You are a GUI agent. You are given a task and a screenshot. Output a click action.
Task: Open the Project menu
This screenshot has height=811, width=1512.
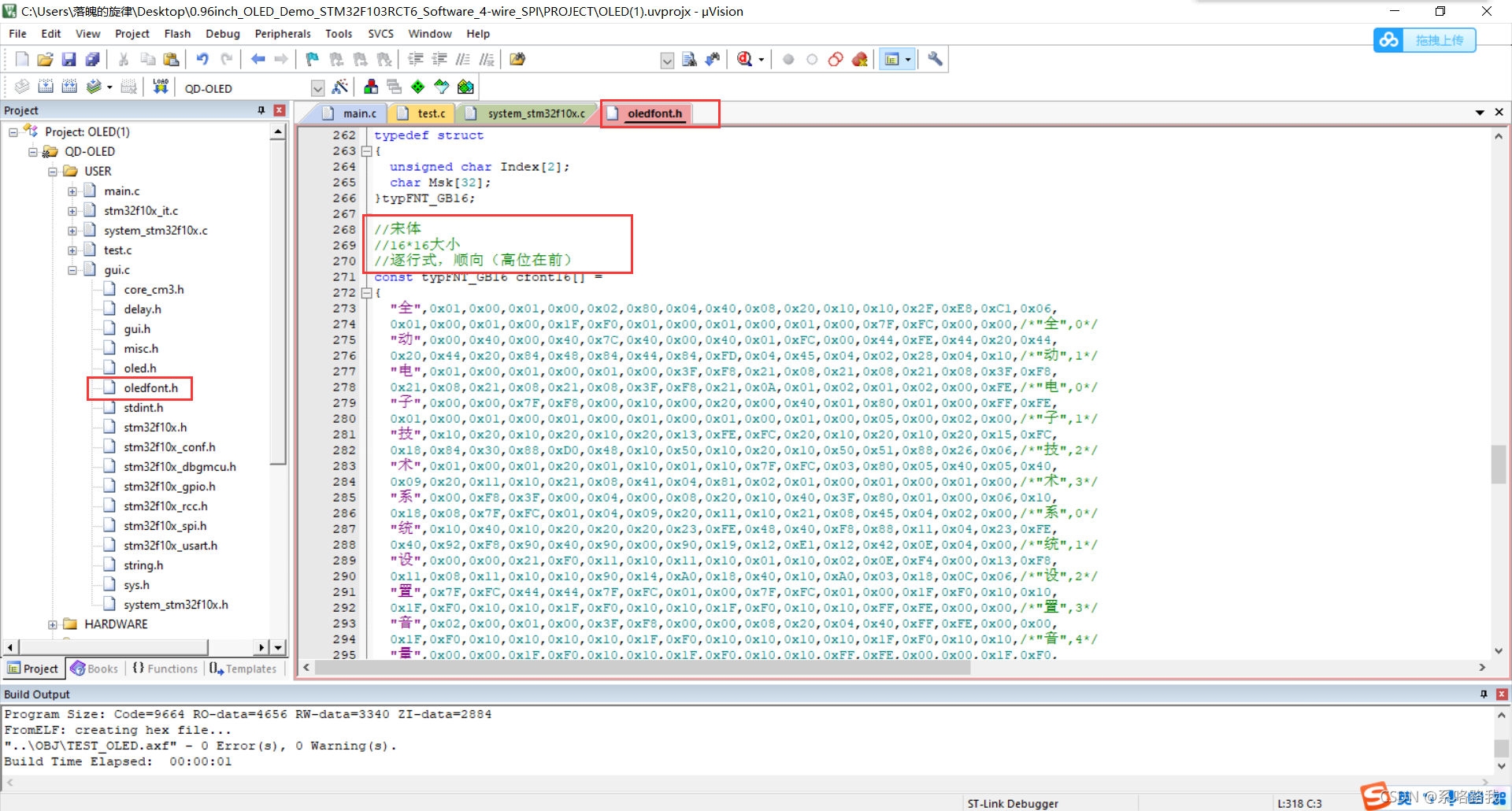pyautogui.click(x=132, y=34)
